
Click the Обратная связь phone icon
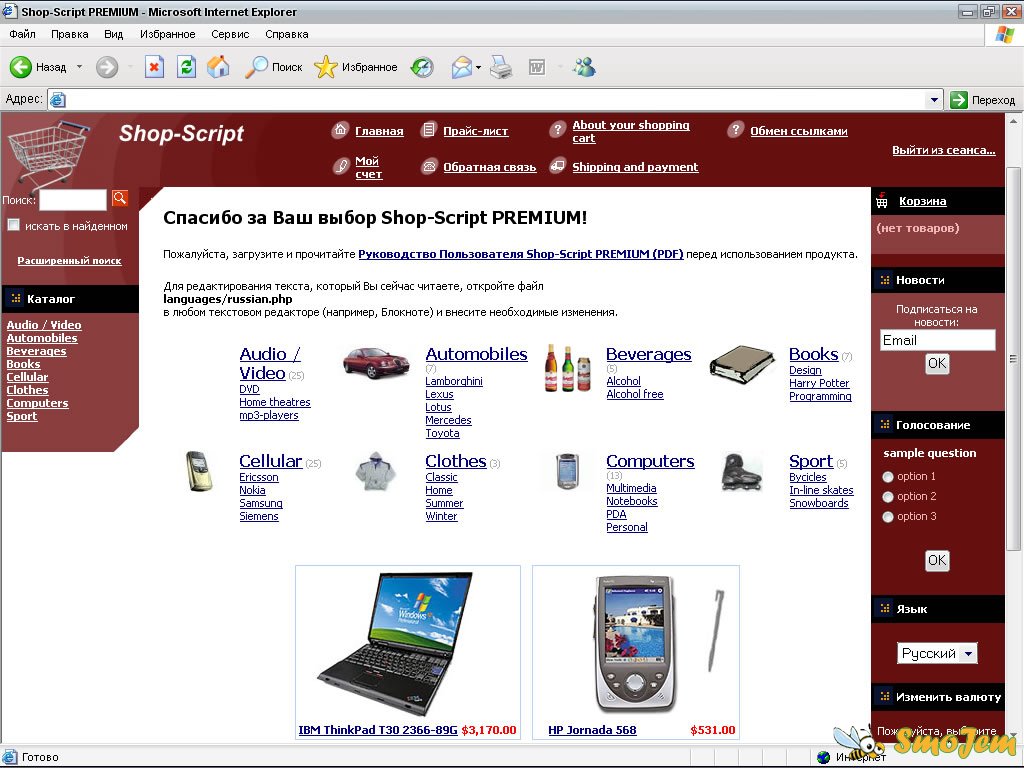click(x=429, y=167)
